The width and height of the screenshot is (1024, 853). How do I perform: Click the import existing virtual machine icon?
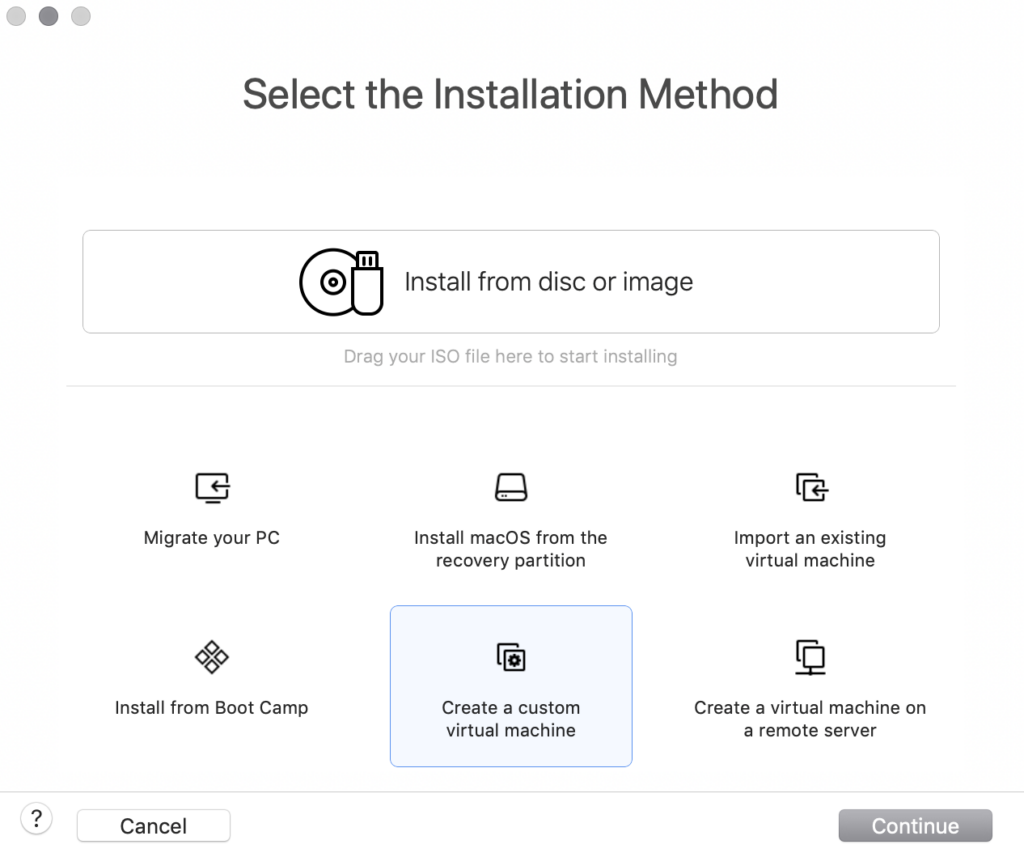pyautogui.click(x=811, y=487)
